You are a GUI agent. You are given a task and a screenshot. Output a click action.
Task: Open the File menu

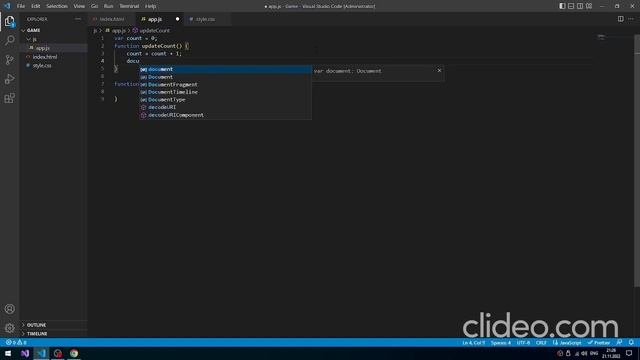(21, 6)
